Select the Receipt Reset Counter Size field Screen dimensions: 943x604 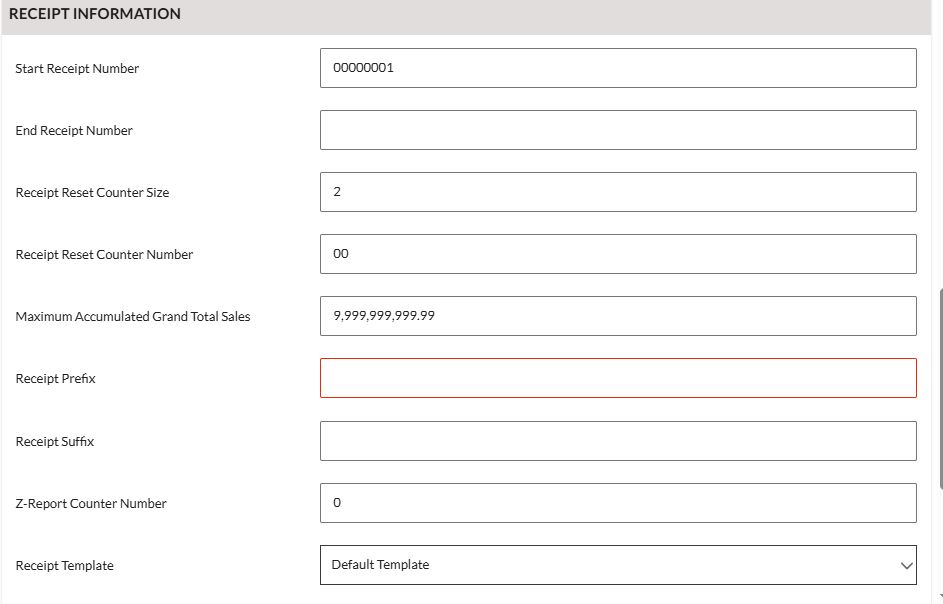[618, 192]
